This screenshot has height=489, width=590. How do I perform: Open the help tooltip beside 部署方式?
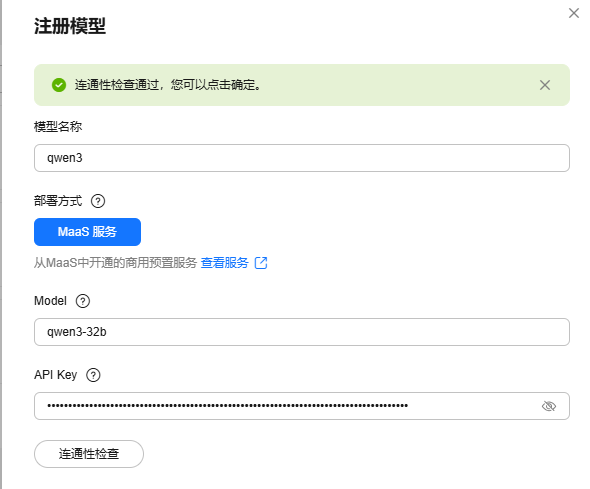pyautogui.click(x=98, y=201)
